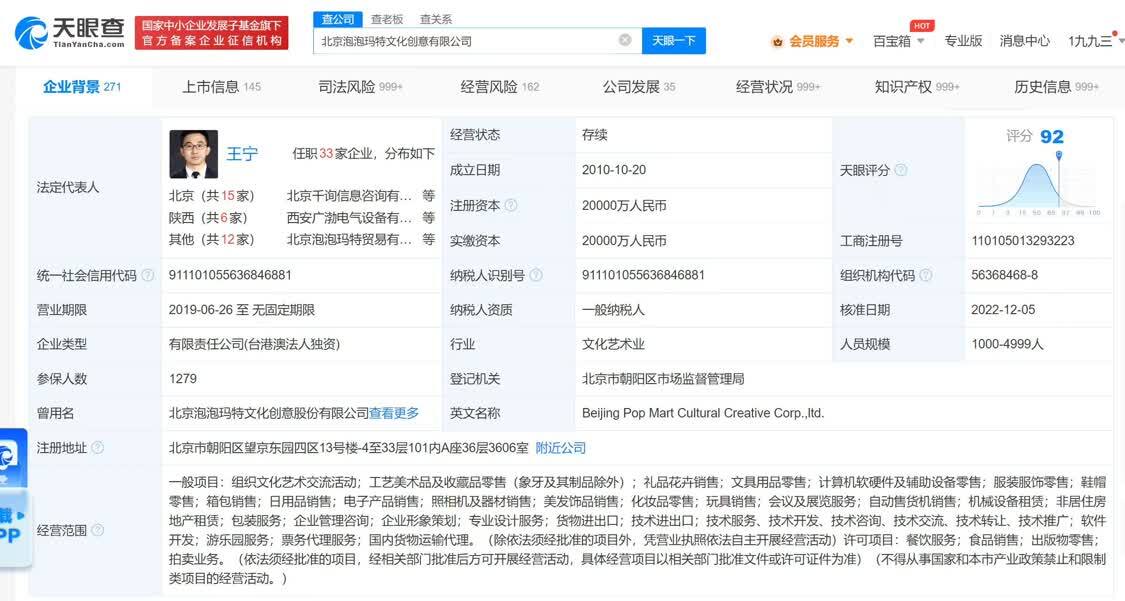This screenshot has width=1125, height=601.
Task: Switch to the 查公司 search tab
Action: click(x=338, y=19)
